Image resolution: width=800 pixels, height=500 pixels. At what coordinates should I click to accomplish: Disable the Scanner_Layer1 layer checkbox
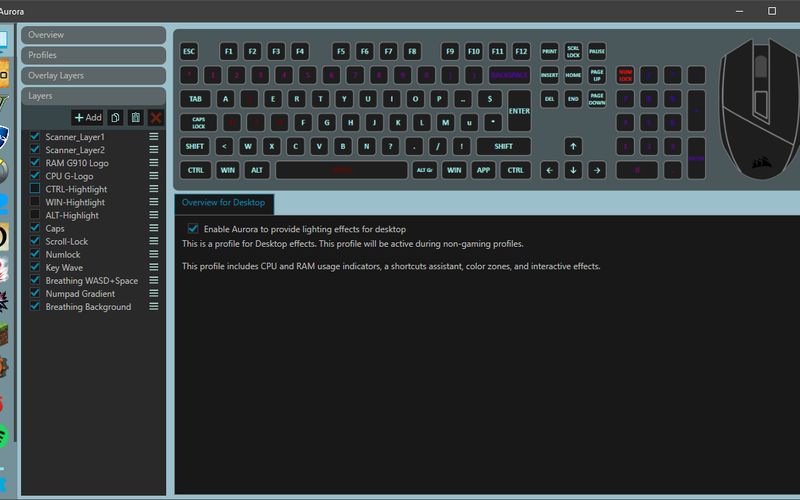click(35, 136)
